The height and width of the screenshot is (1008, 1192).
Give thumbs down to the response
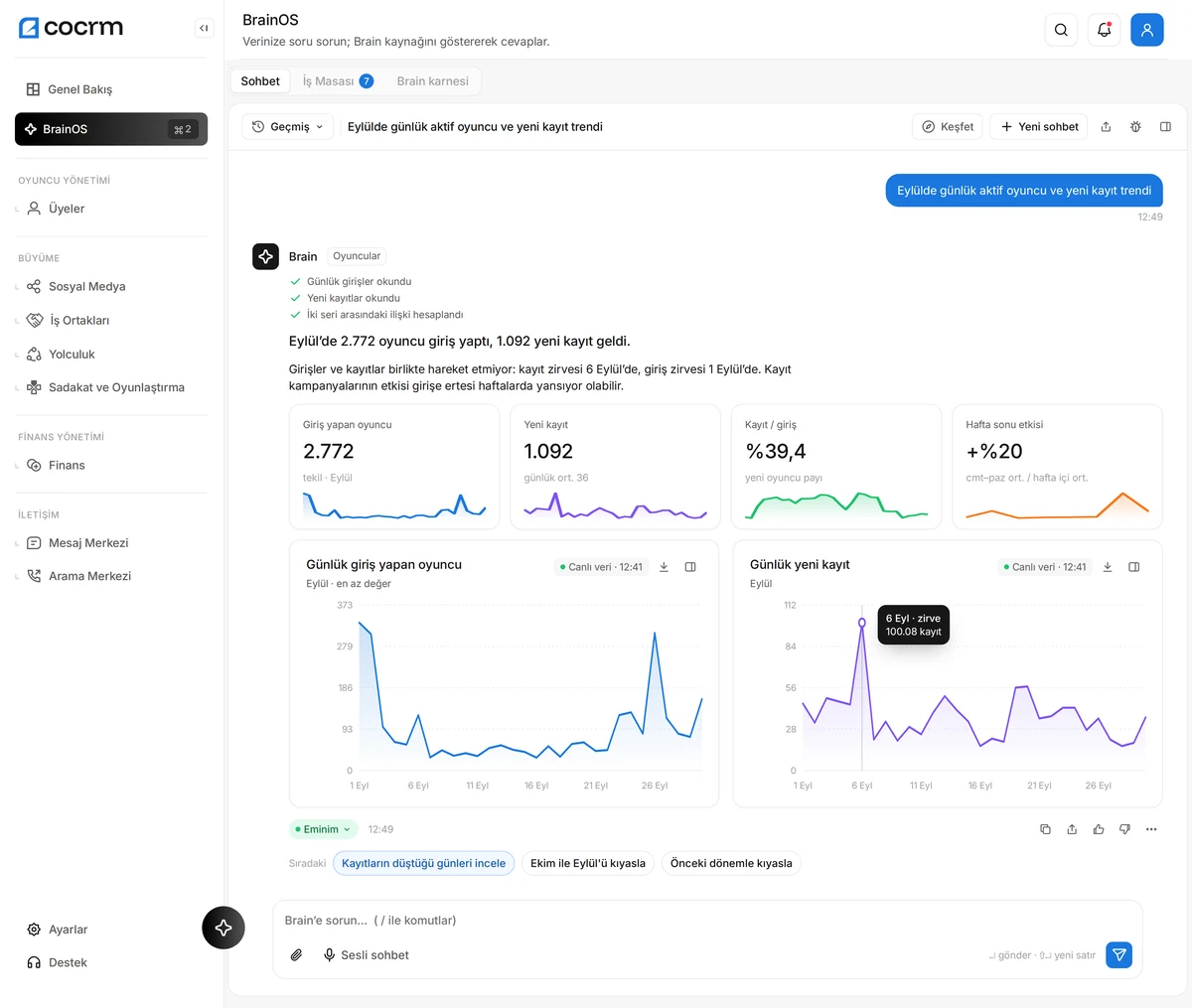(1124, 829)
